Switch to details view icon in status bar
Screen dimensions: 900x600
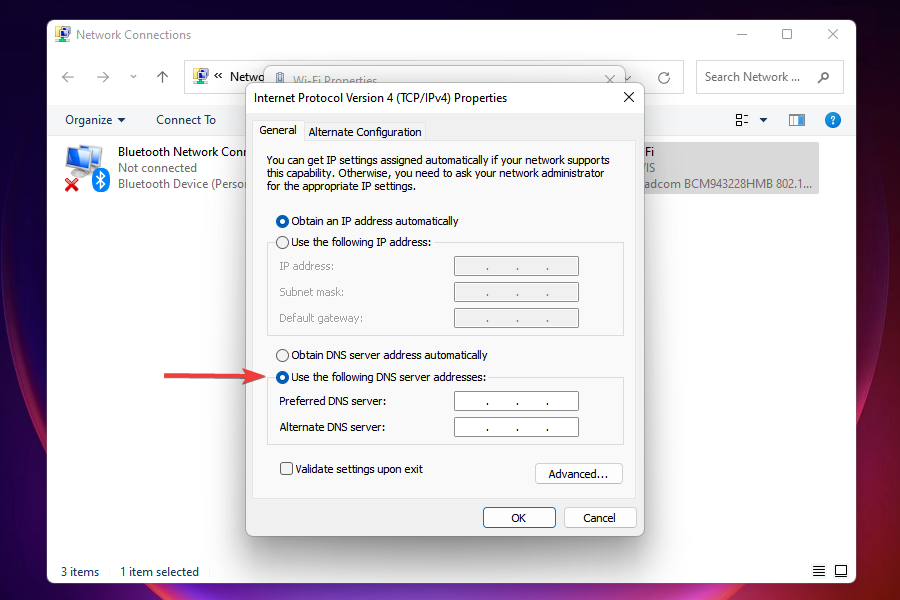tap(819, 571)
